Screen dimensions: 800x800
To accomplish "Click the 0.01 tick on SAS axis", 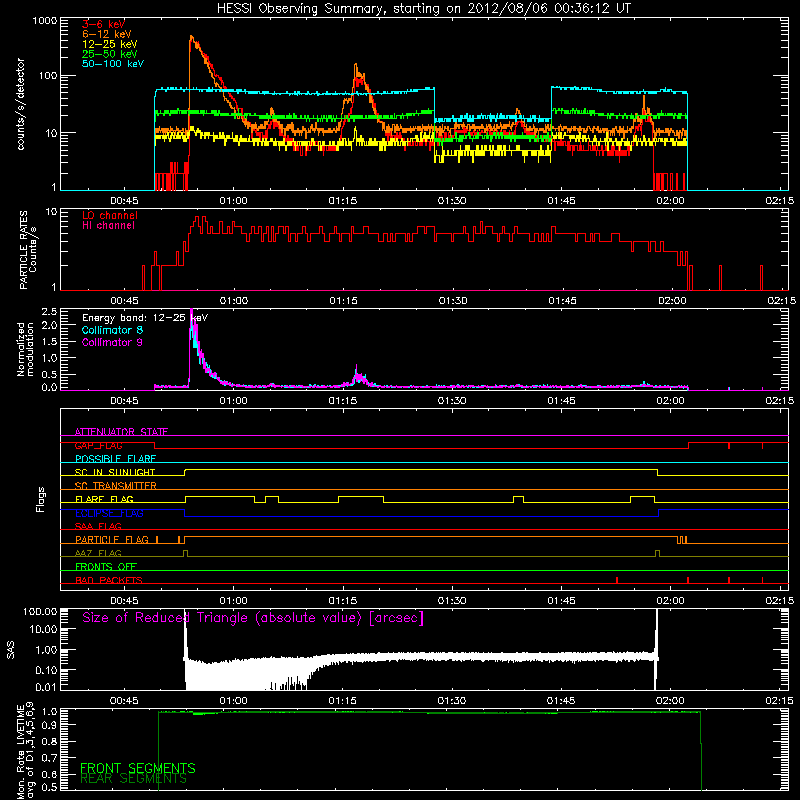I will pos(46,687).
